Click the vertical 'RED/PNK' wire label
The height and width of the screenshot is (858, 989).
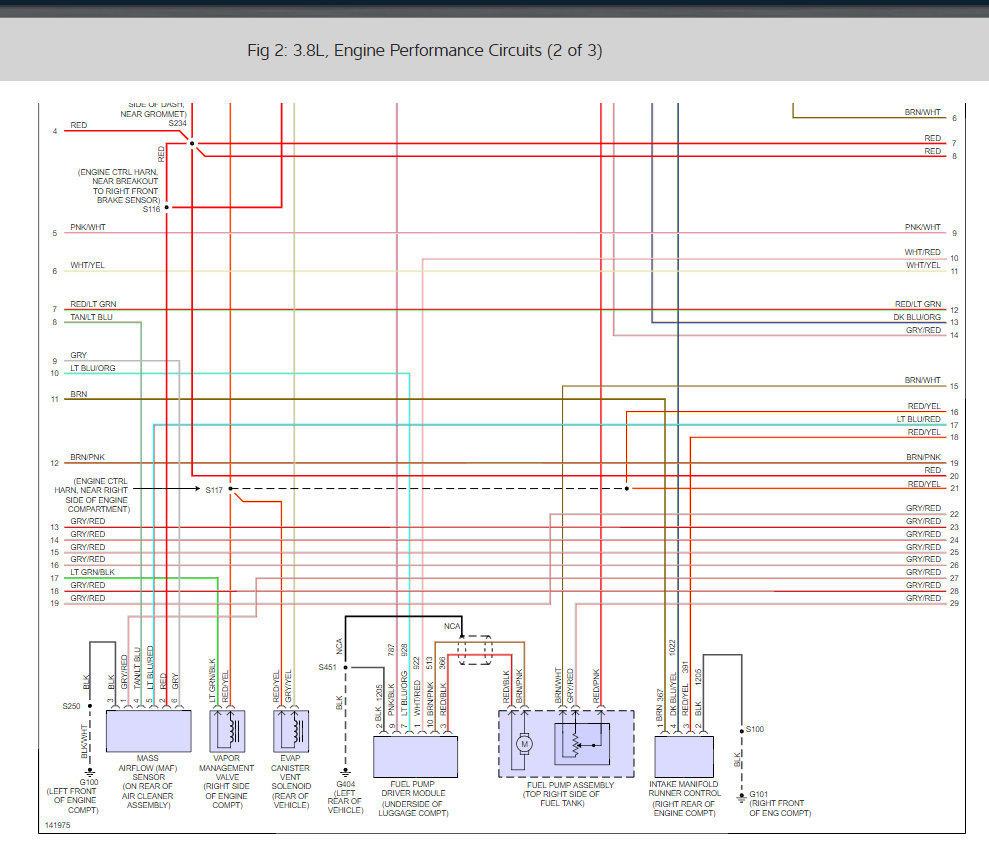[596, 686]
